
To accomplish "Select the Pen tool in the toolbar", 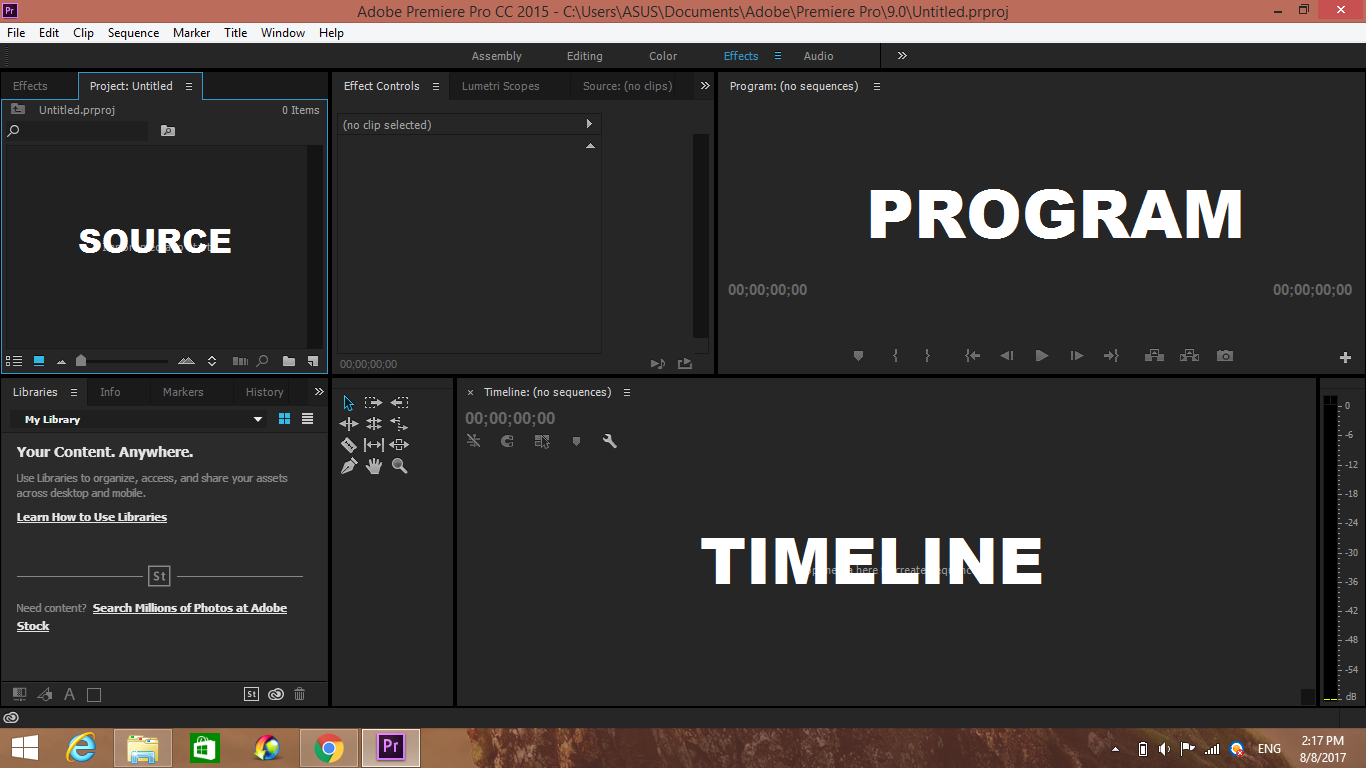I will click(x=348, y=466).
